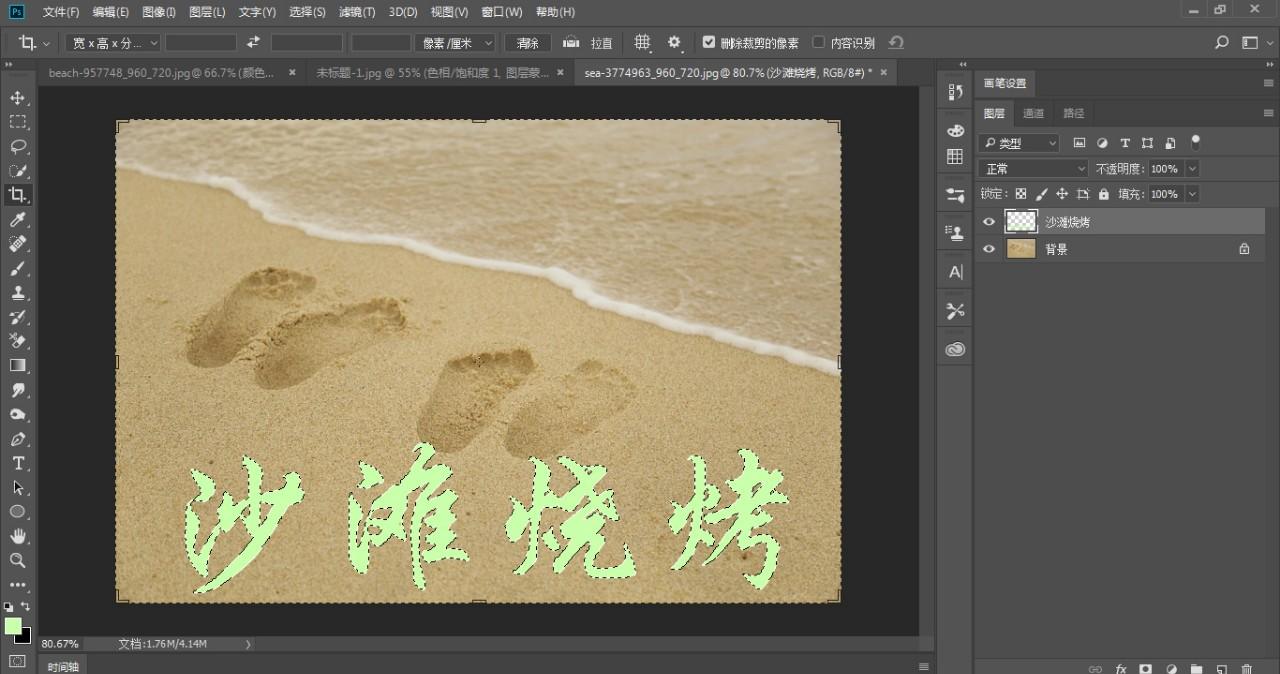Create new fill or adjustment layer
The image size is (1280, 674).
(x=1171, y=669)
